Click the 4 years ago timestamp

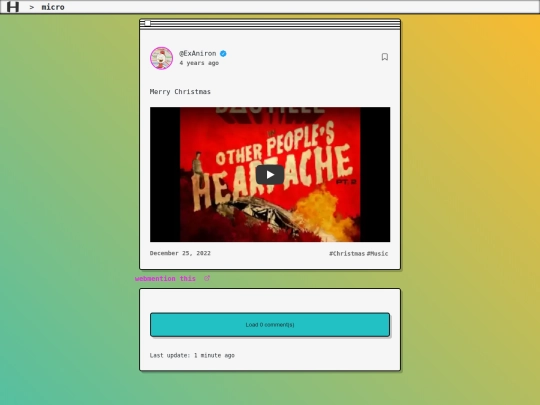pos(199,63)
